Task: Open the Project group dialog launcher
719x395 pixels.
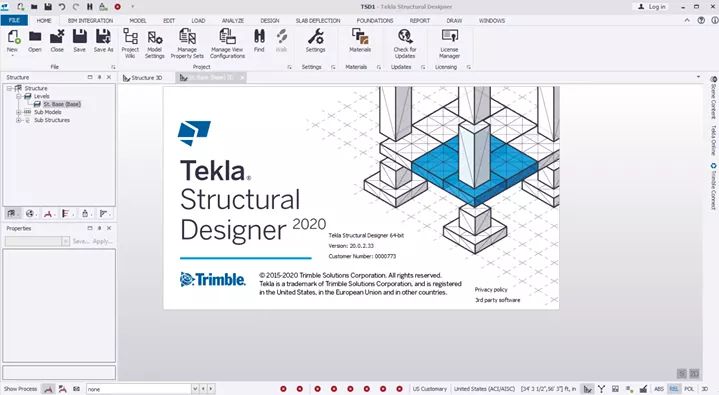Action: (x=289, y=67)
